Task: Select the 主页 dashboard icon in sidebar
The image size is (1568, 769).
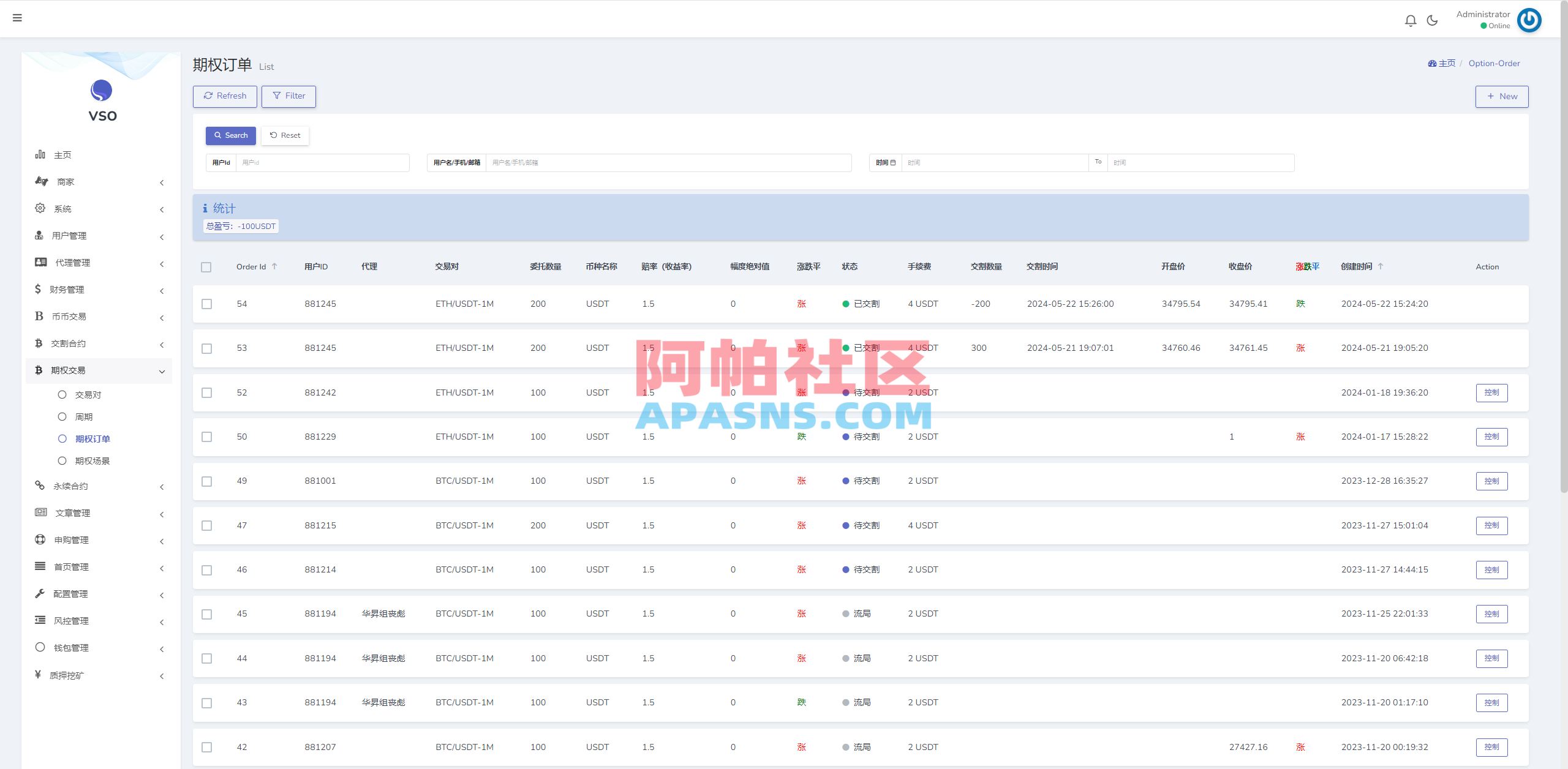Action: (x=40, y=154)
